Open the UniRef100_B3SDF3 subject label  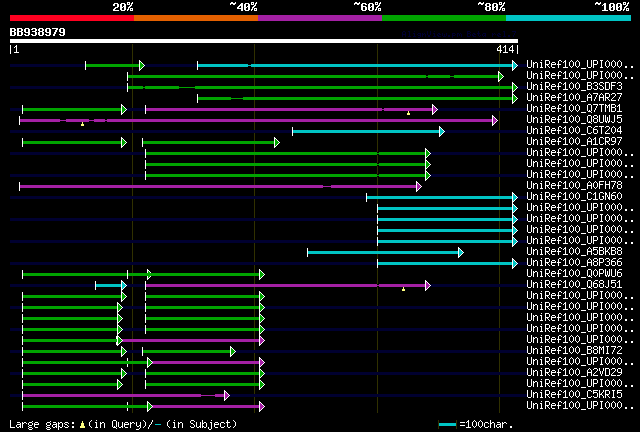pyautogui.click(x=574, y=87)
